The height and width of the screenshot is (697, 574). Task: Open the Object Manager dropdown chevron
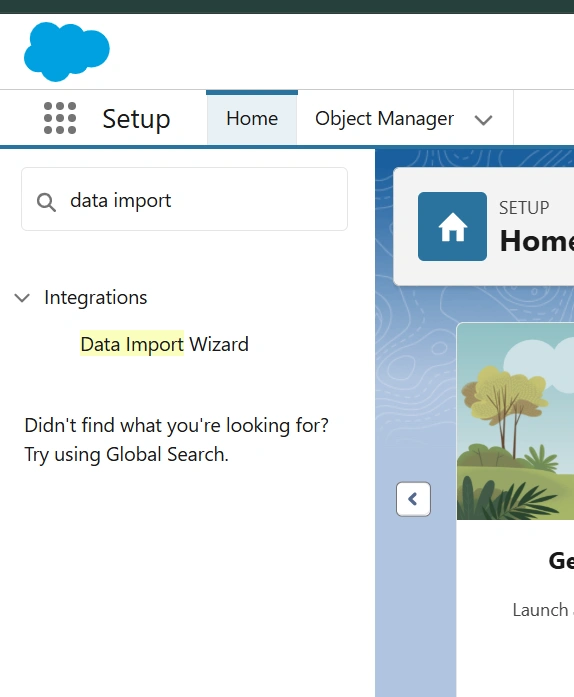click(483, 120)
